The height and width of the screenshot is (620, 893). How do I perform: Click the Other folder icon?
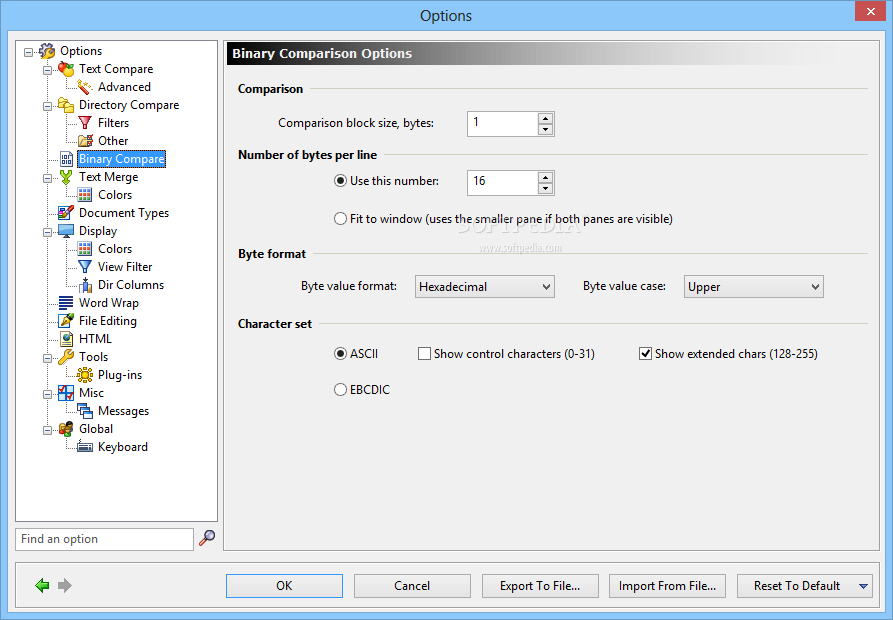point(85,141)
